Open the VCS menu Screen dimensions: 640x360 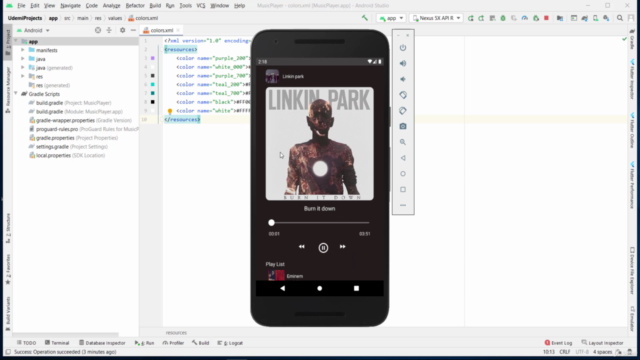(201, 6)
